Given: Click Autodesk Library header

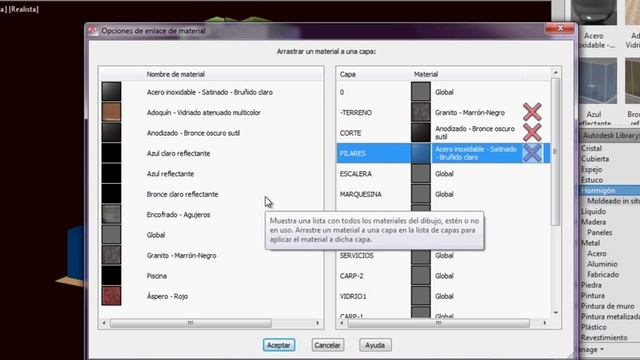Looking at the screenshot, I should coord(609,135).
